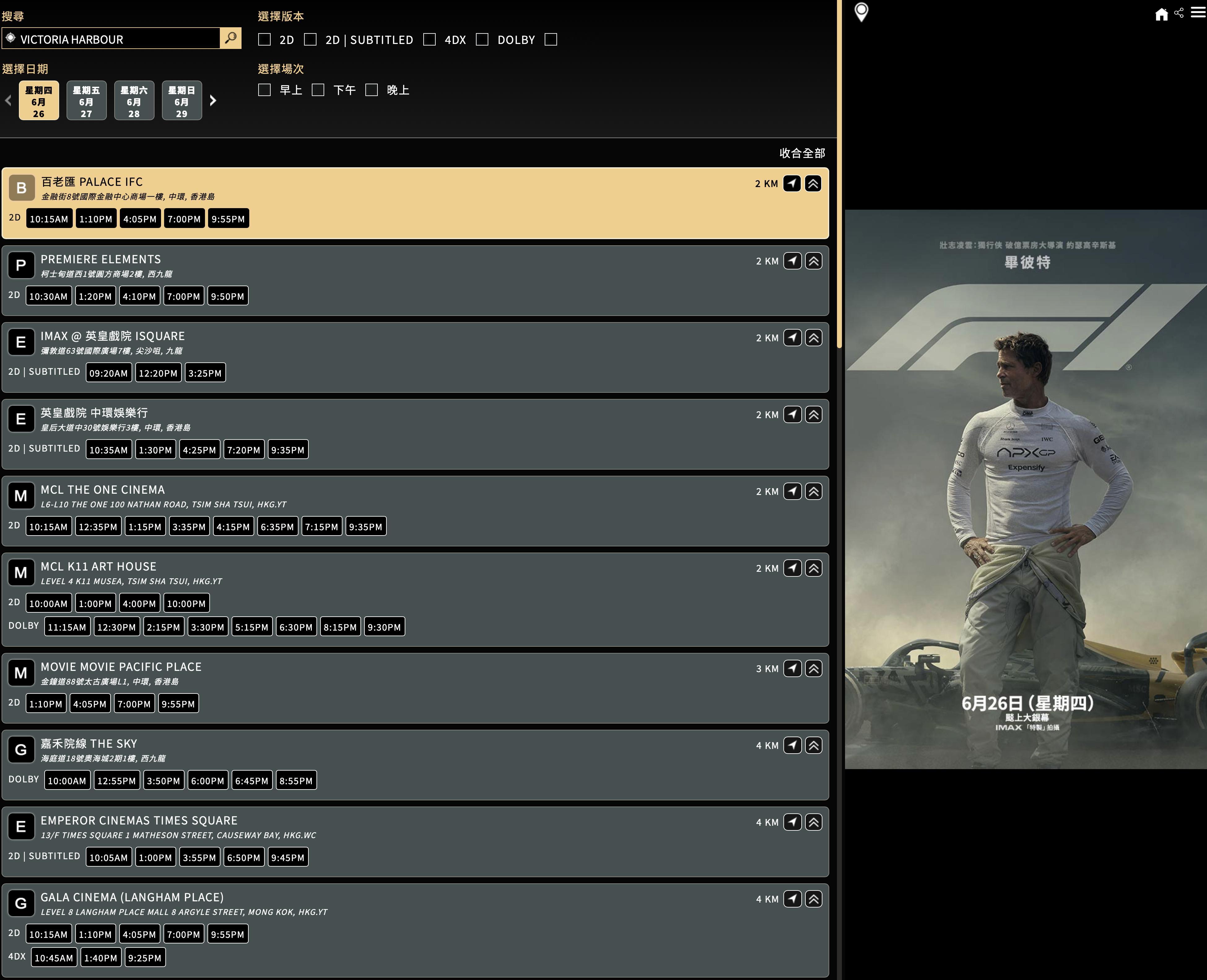The height and width of the screenshot is (980, 1207).
Task: Select date 星期日 6月 29
Action: [x=182, y=100]
